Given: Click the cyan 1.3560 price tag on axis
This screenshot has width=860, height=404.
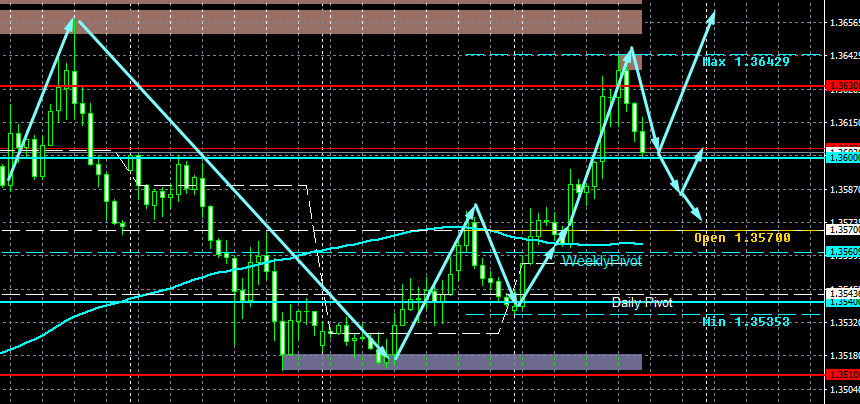Looking at the screenshot, I should [x=843, y=252].
